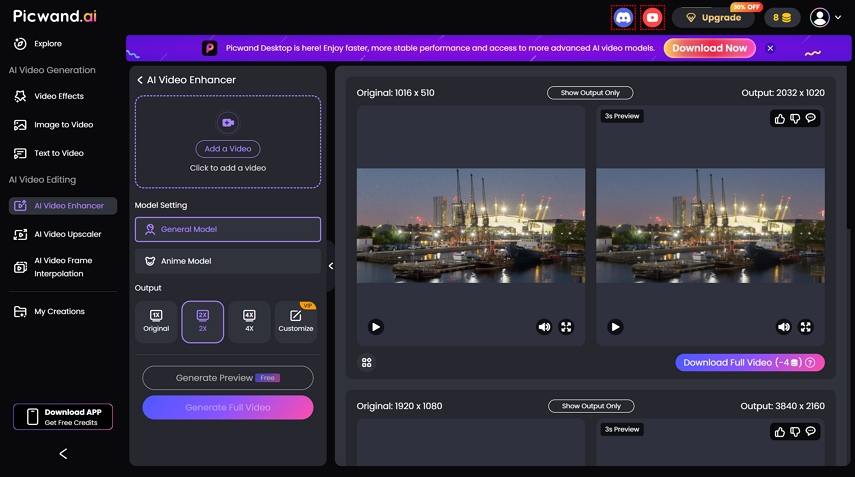This screenshot has height=477, width=855.
Task: Click the Upgrade button
Action: point(714,17)
